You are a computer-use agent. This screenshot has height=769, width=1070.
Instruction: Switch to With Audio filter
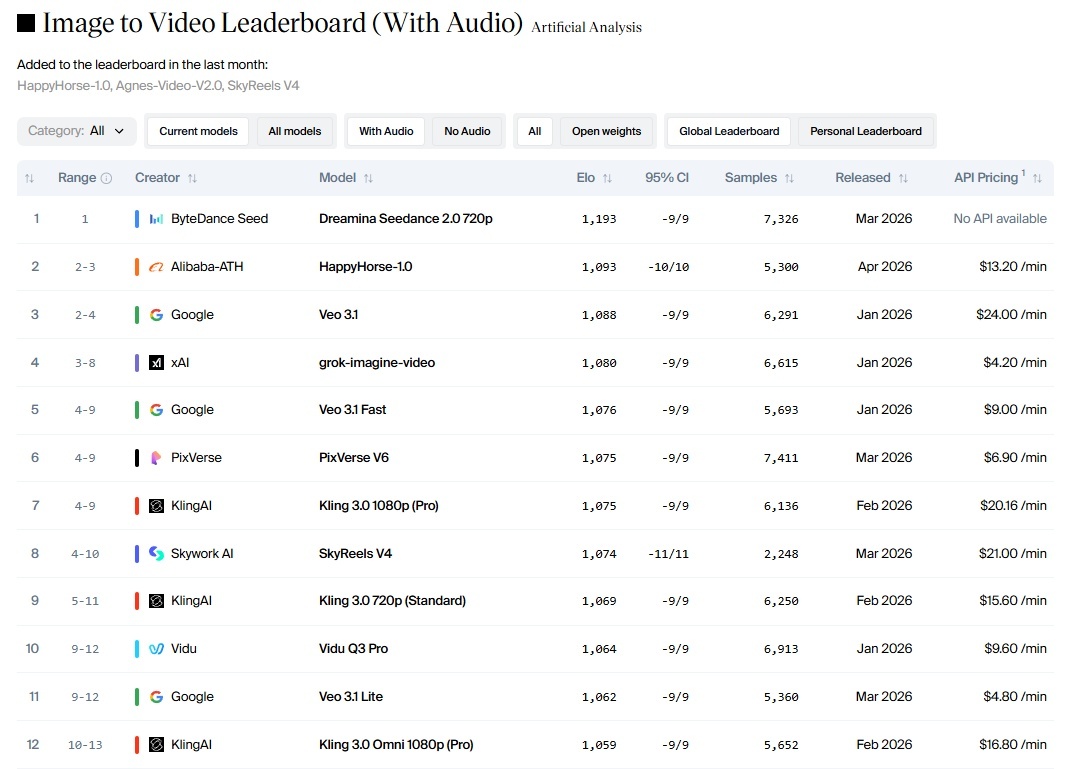[386, 131]
